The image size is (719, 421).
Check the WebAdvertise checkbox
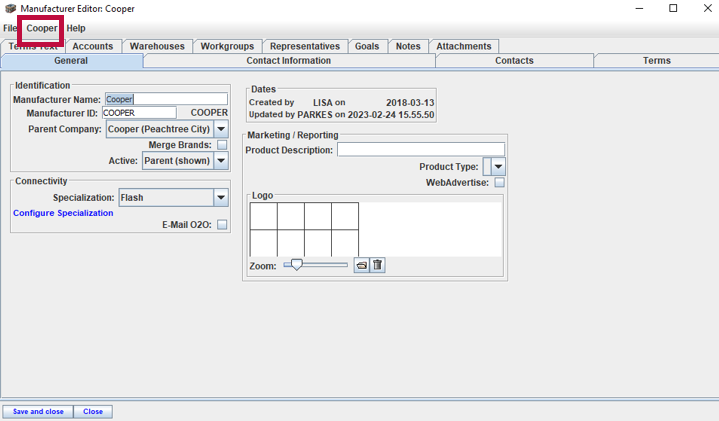[499, 183]
